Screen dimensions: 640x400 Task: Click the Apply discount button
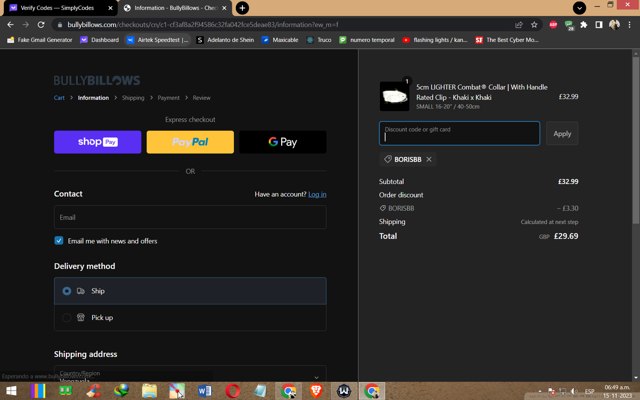pos(562,133)
